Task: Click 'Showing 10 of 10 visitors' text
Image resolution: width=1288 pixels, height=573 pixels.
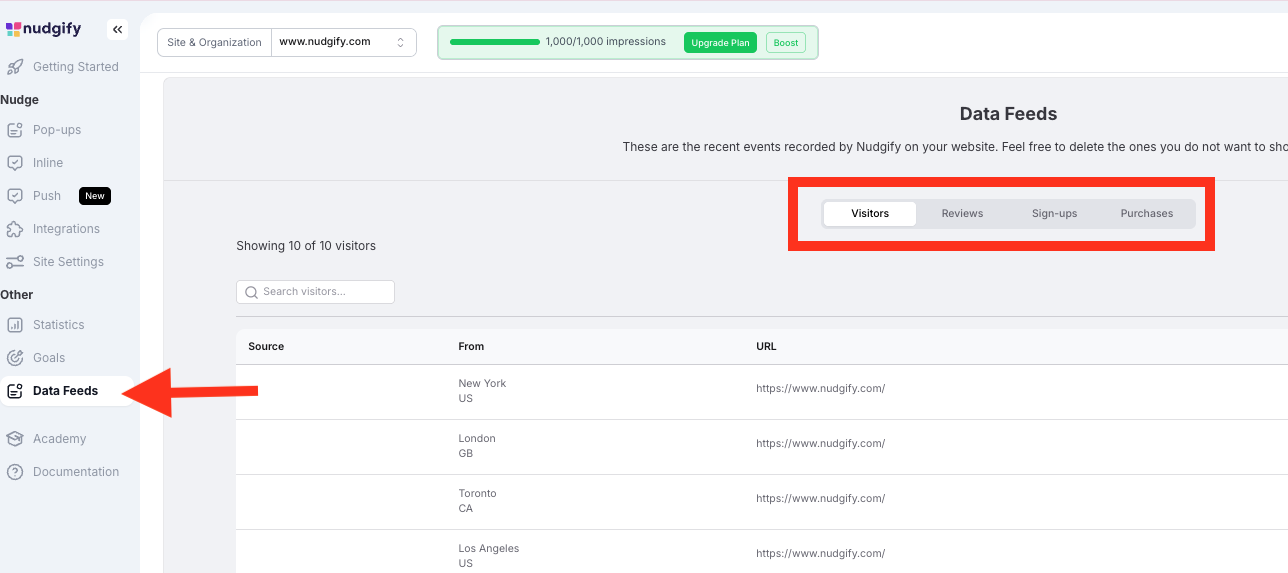Action: coord(306,246)
